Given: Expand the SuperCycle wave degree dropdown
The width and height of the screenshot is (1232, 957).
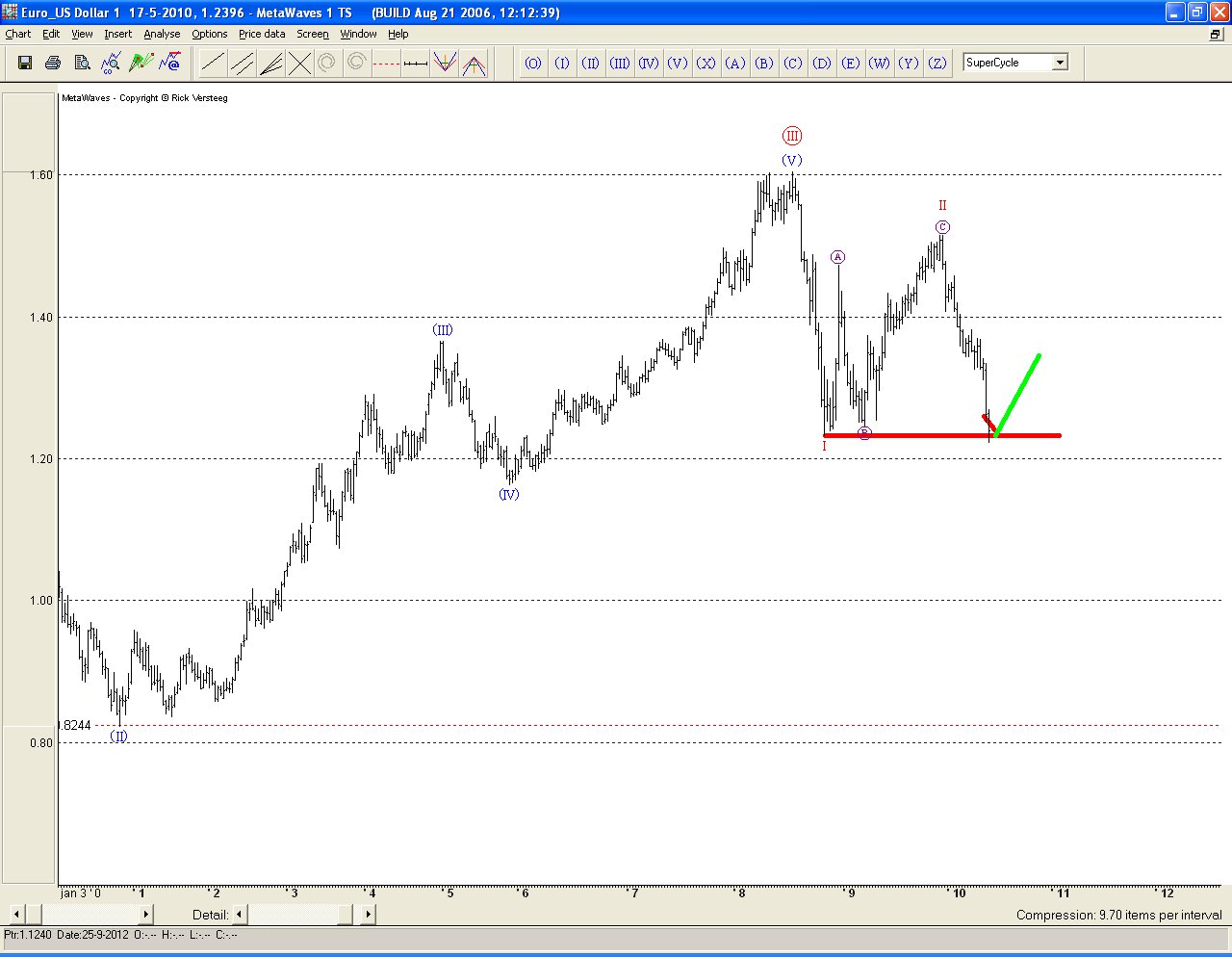Looking at the screenshot, I should coord(1060,63).
